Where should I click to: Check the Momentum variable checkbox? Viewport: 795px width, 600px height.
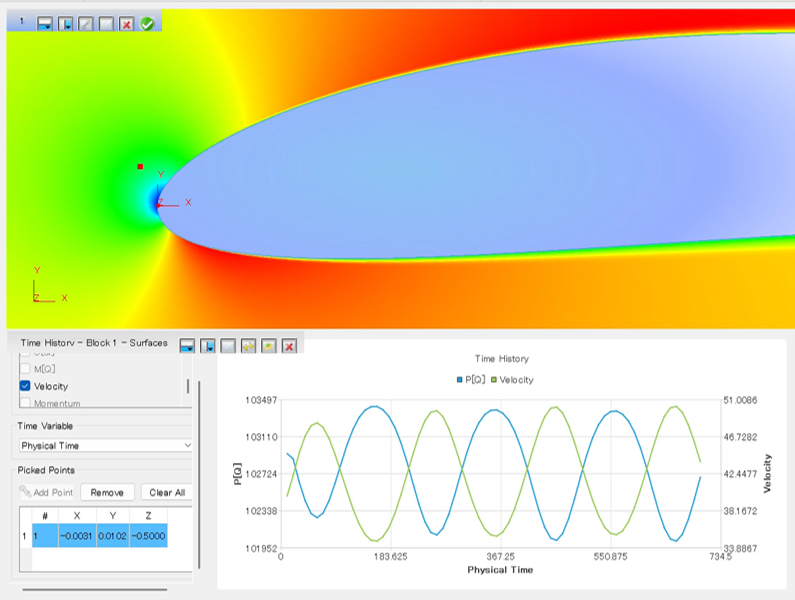[x=25, y=403]
